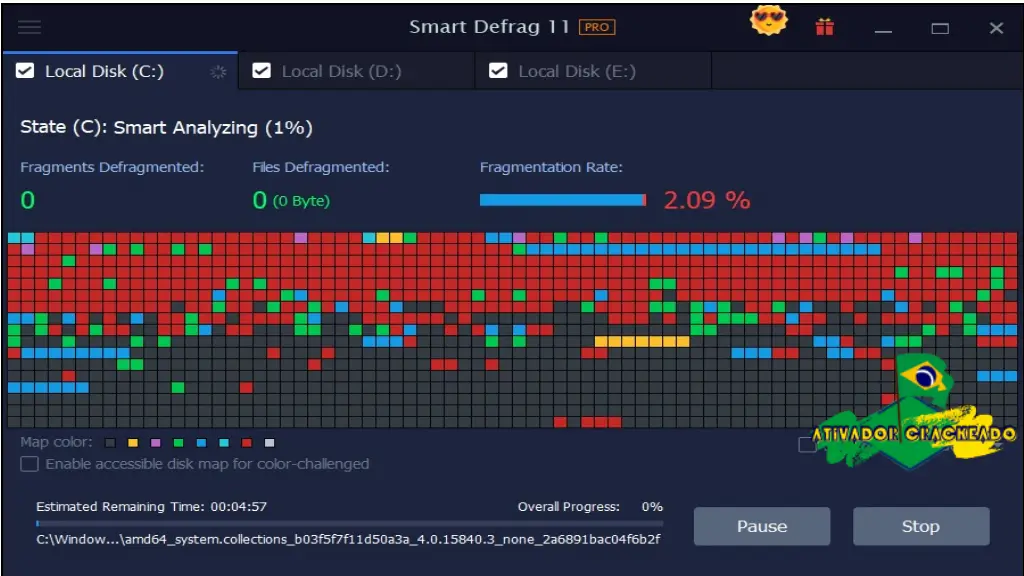Click the Overall Progress 0% value
Viewport: 1024px width, 576px height.
[652, 506]
